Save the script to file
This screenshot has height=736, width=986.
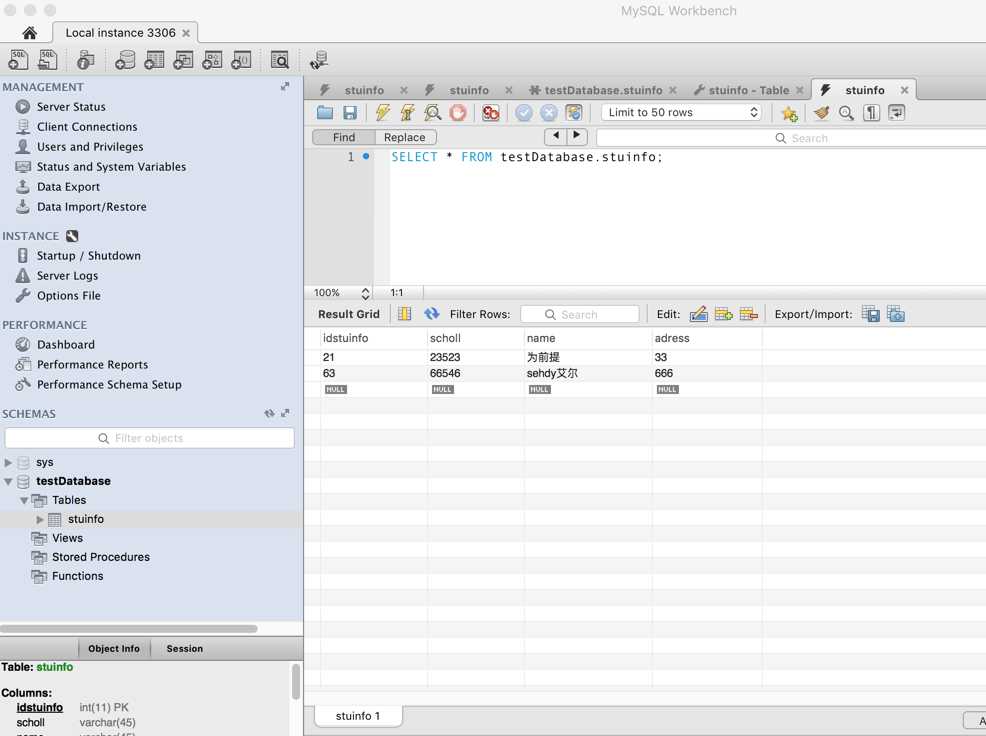tap(350, 113)
